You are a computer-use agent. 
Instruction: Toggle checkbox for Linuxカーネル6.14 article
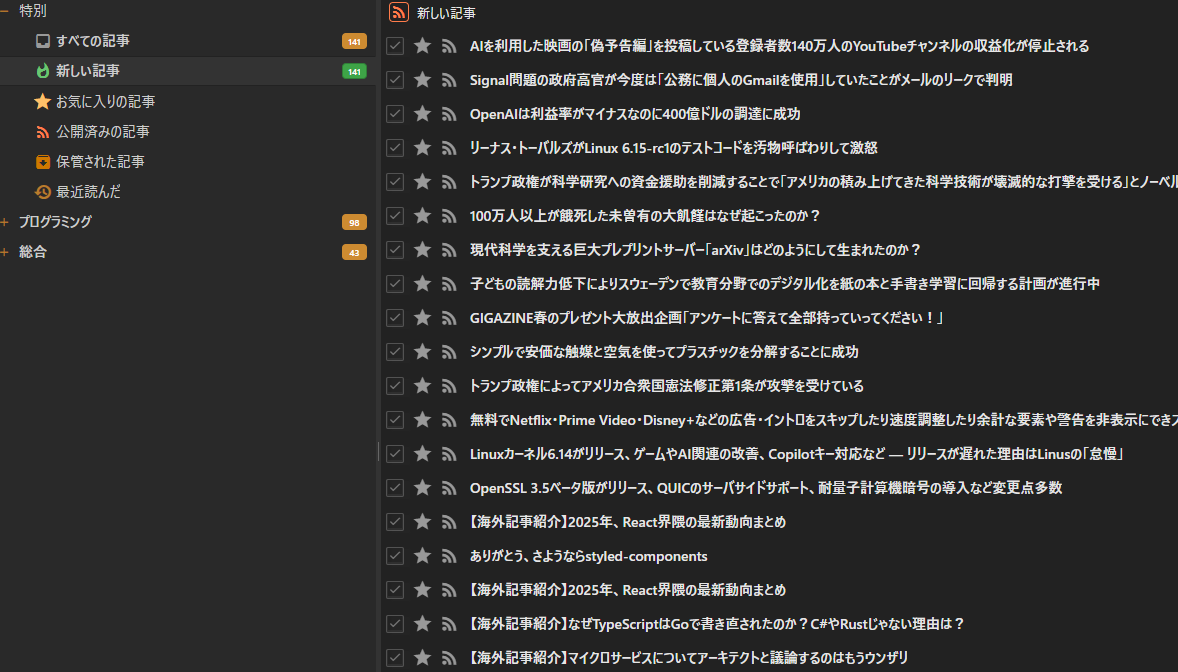395,454
